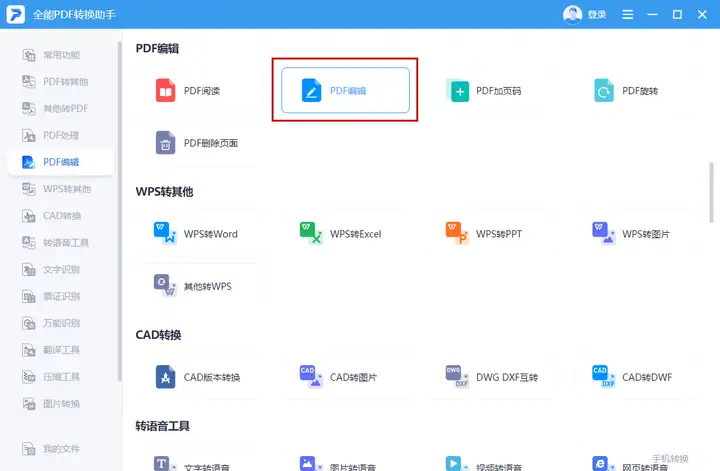Open 文字转语音 tool icon
Viewport: 720px width, 471px height.
tap(164, 463)
